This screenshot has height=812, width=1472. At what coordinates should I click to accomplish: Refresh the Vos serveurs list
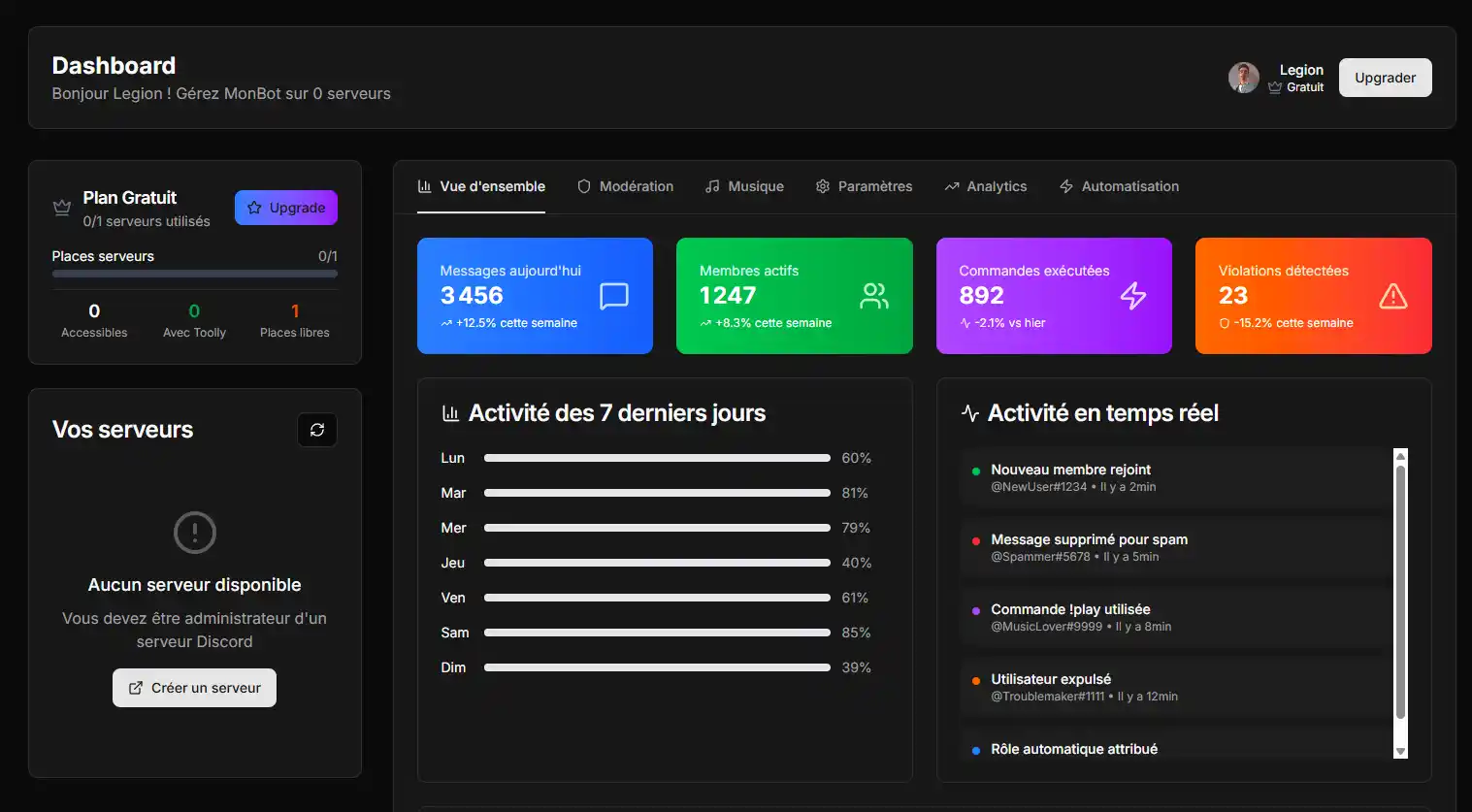click(x=317, y=430)
